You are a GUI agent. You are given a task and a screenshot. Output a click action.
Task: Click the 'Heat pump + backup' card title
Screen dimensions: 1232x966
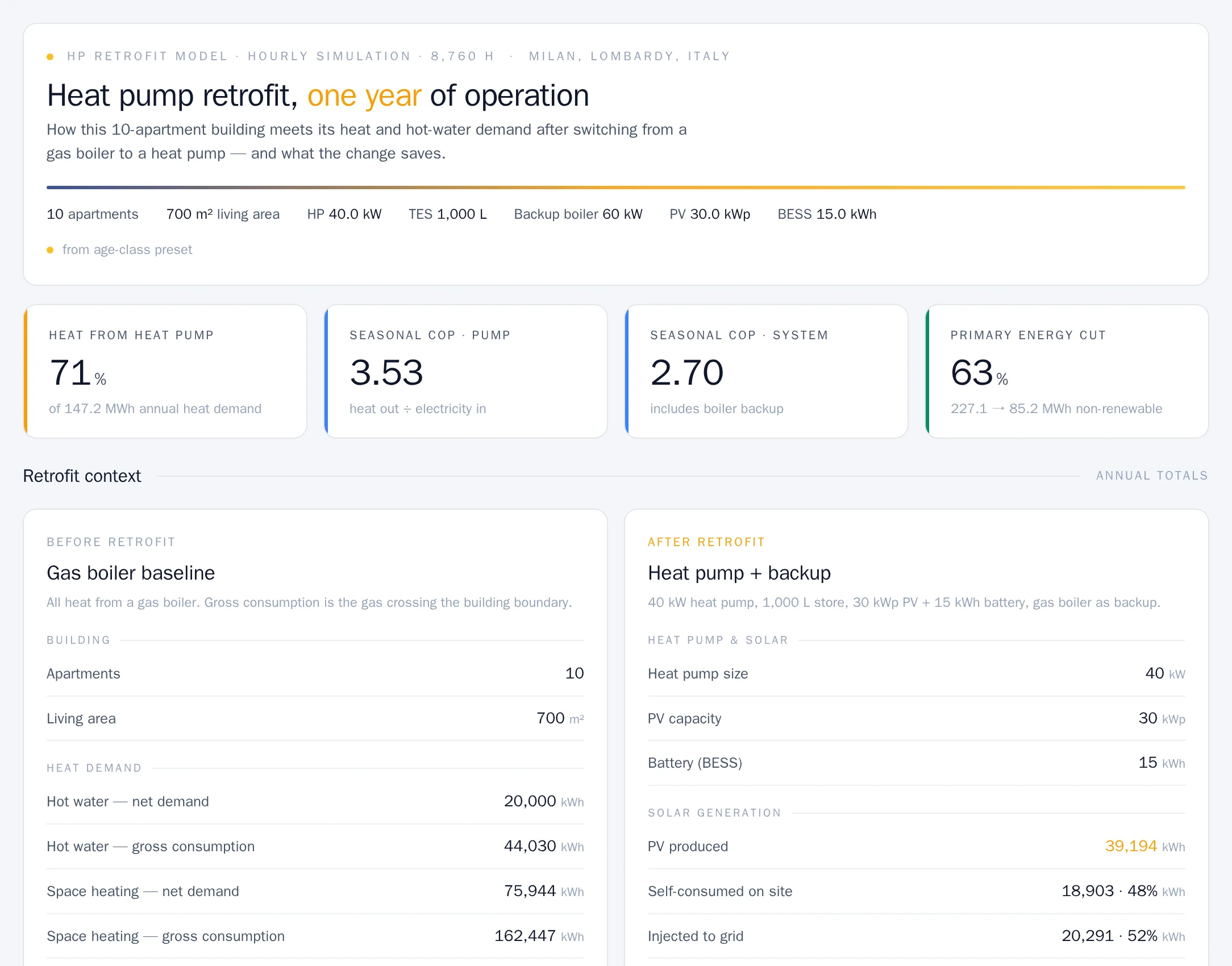coord(739,573)
